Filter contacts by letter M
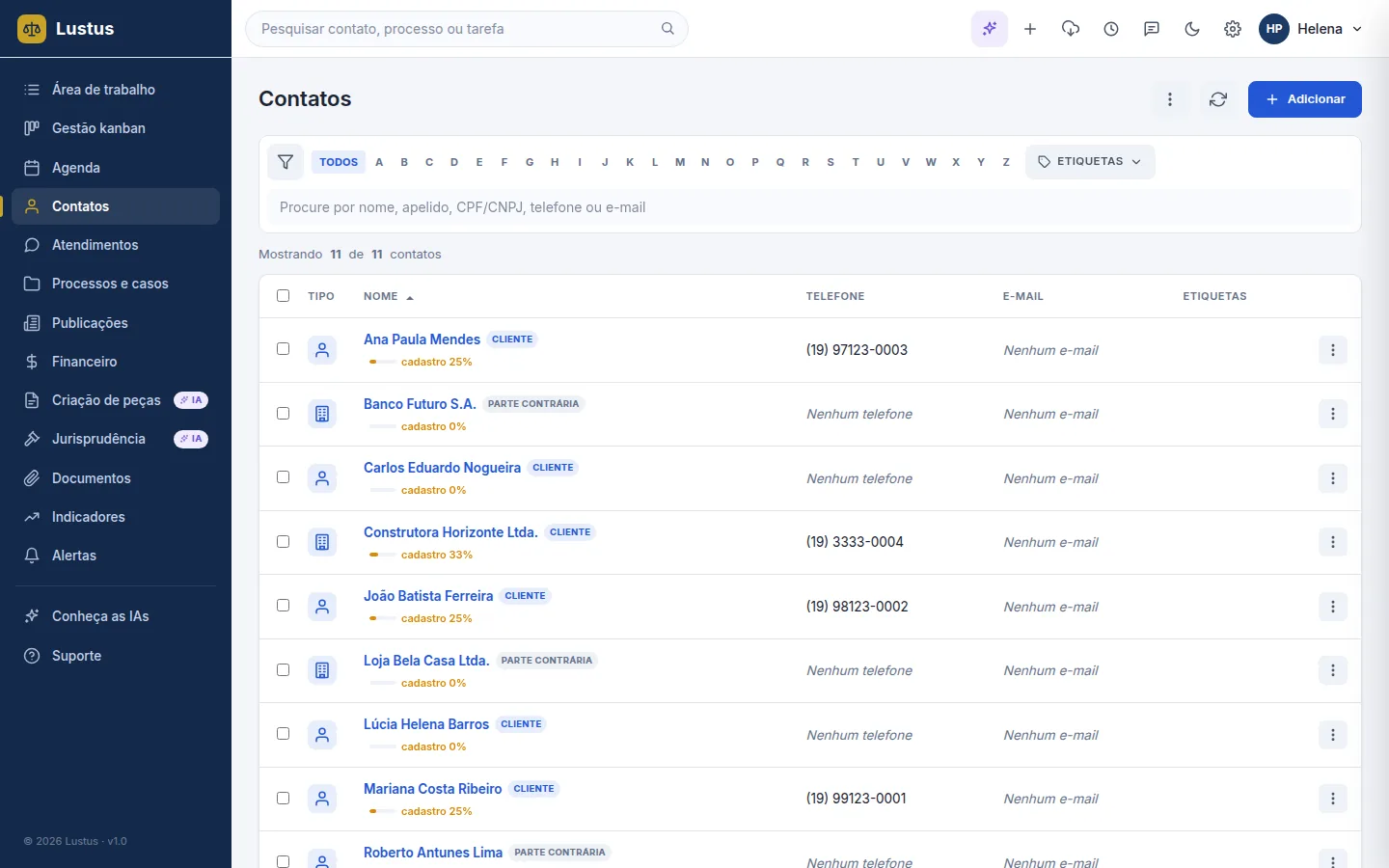 pos(680,162)
